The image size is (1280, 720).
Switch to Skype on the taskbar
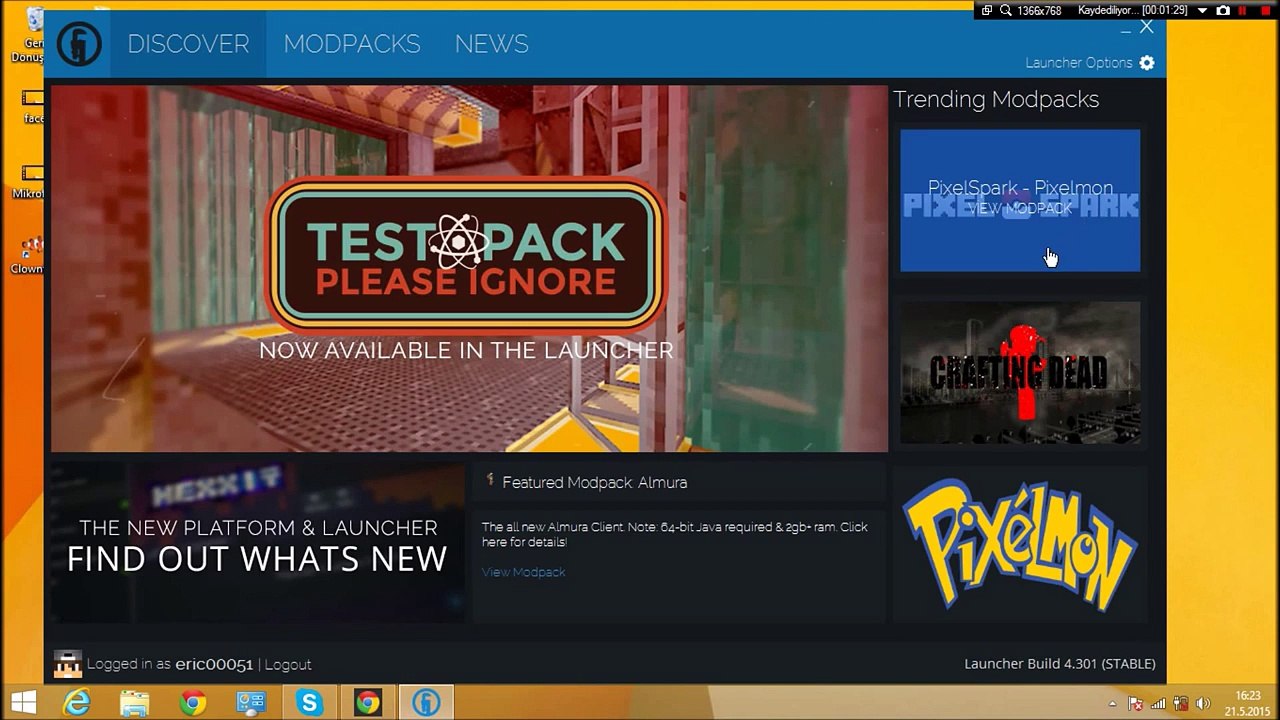pos(309,703)
